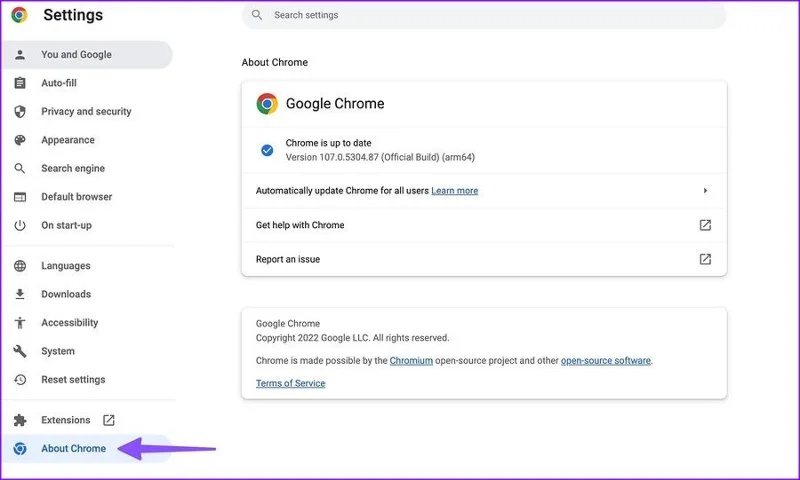The image size is (800, 480).
Task: Open Privacy and security settings
Action: pos(87,111)
